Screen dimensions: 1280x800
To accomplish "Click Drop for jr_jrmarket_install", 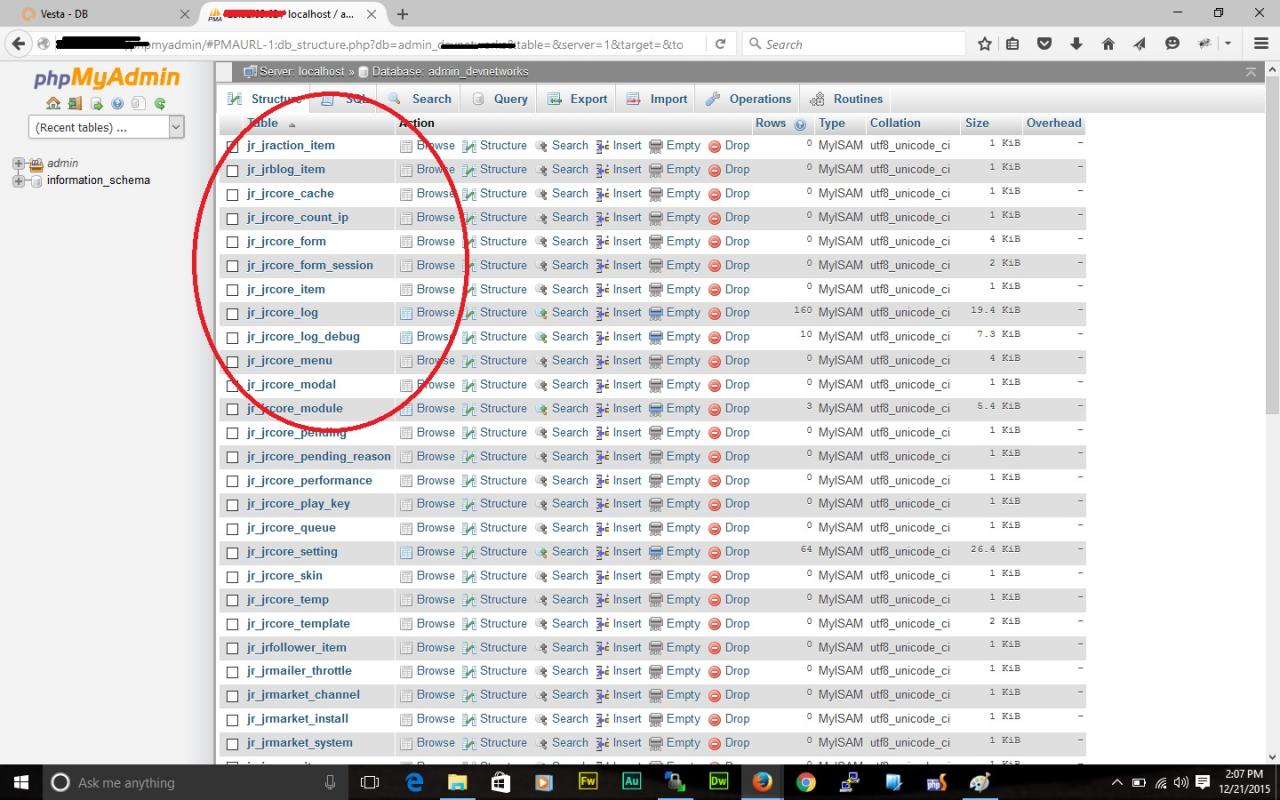I will (x=729, y=719).
